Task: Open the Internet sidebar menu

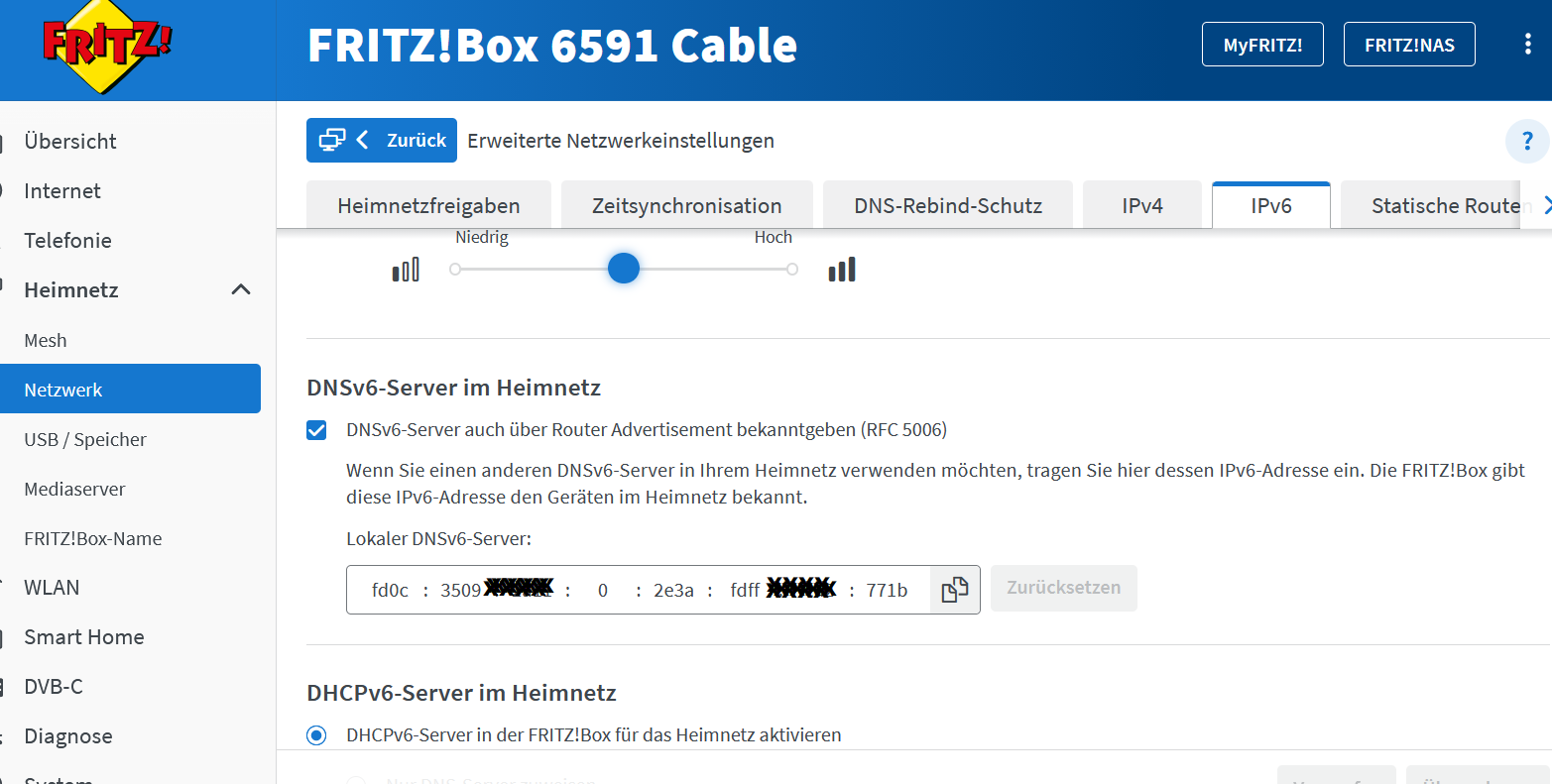Action: click(x=62, y=191)
